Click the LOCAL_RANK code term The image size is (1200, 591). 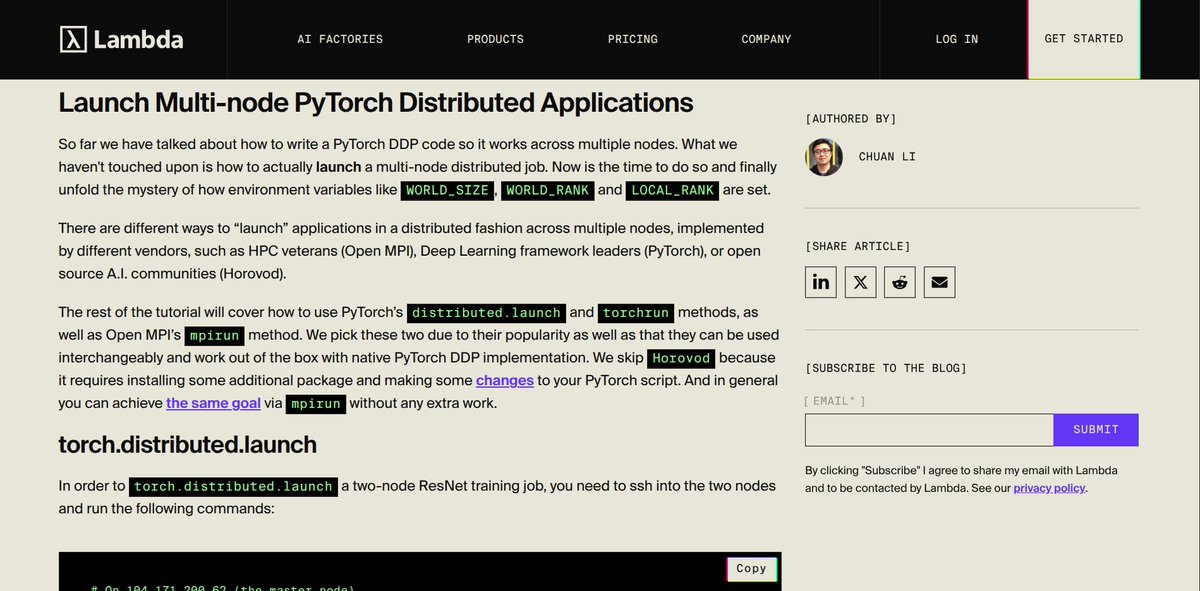(x=672, y=190)
